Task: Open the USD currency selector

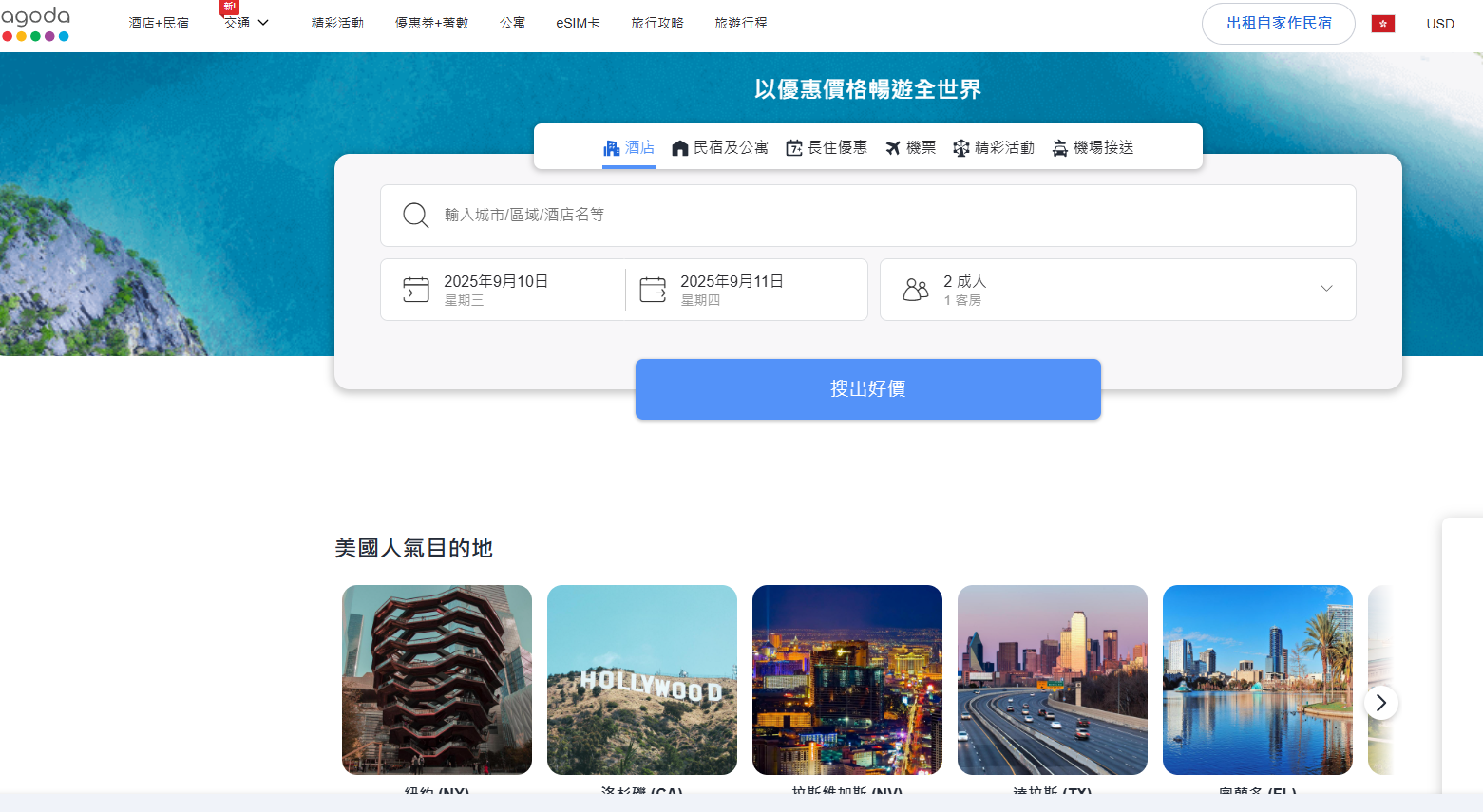Action: 1439,24
